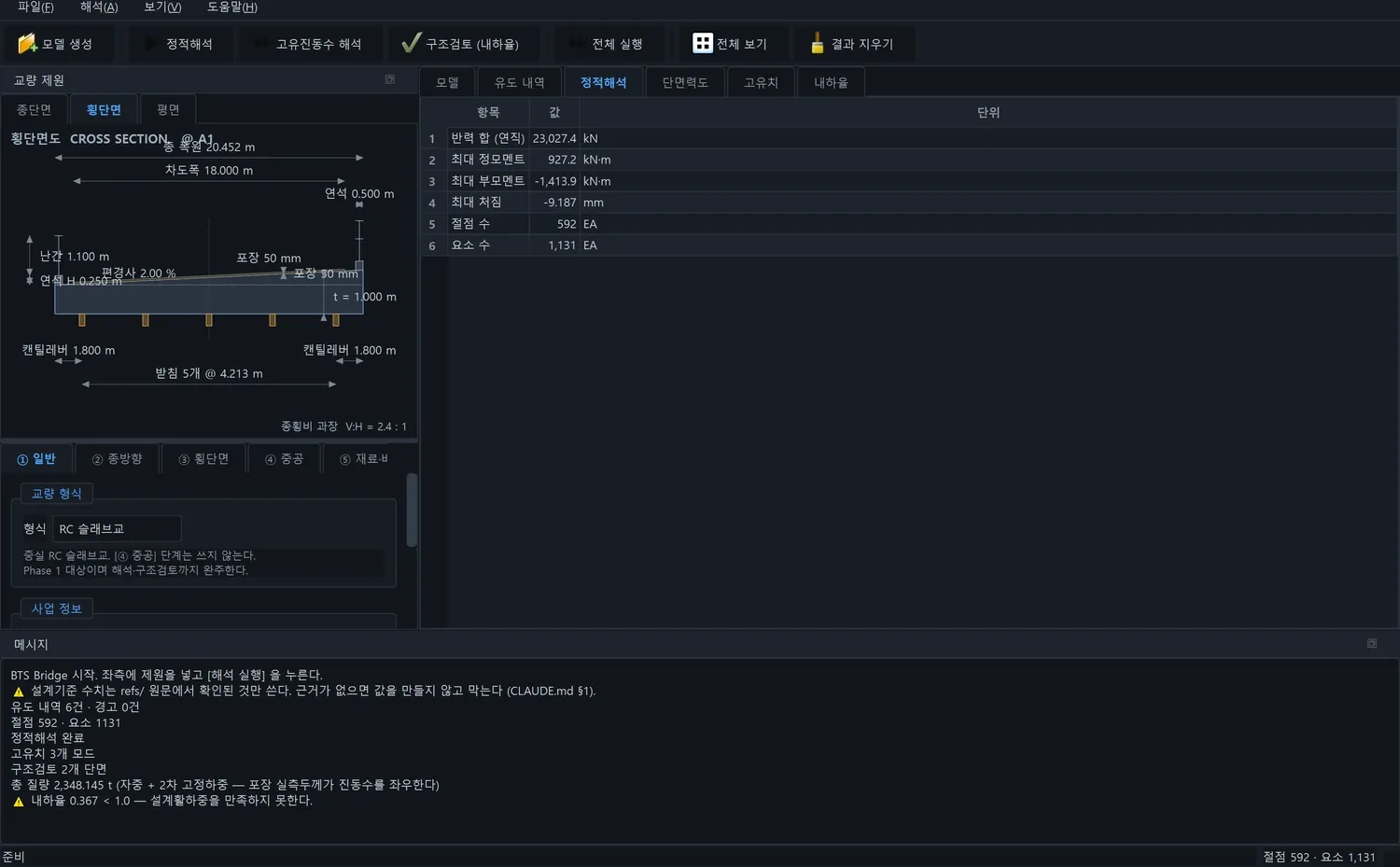Screen dimensions: 1400x867
Task: Select the 반력 합 (연직) row cell
Action: pos(488,138)
